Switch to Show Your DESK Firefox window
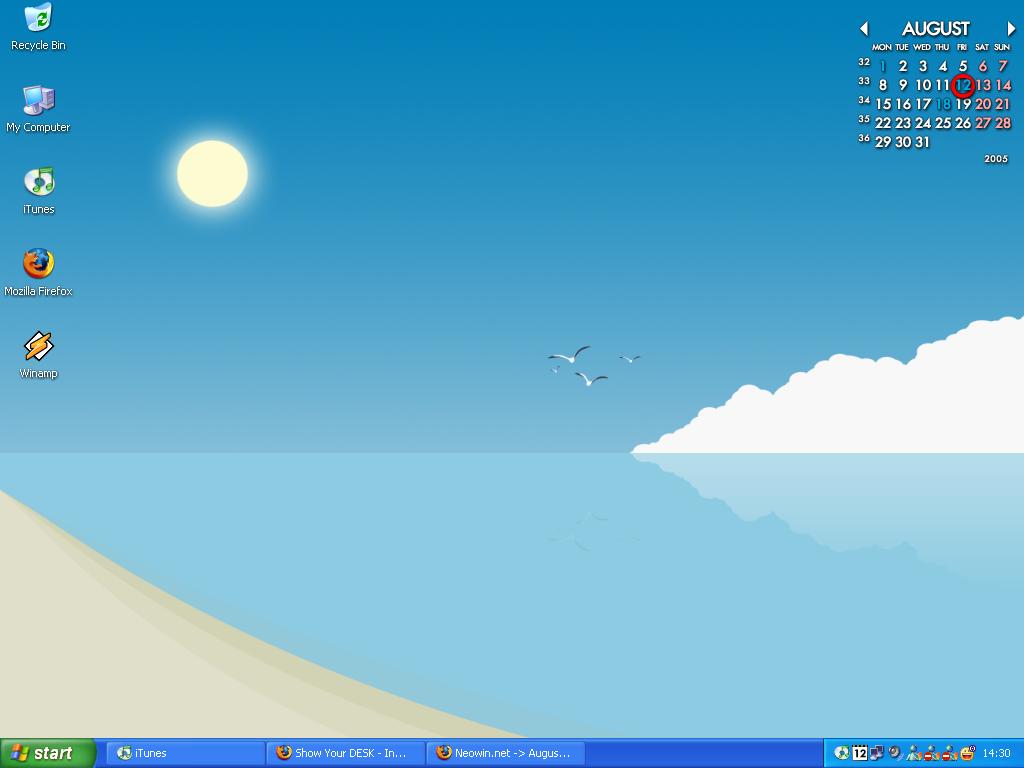This screenshot has width=1024, height=768. click(x=346, y=753)
